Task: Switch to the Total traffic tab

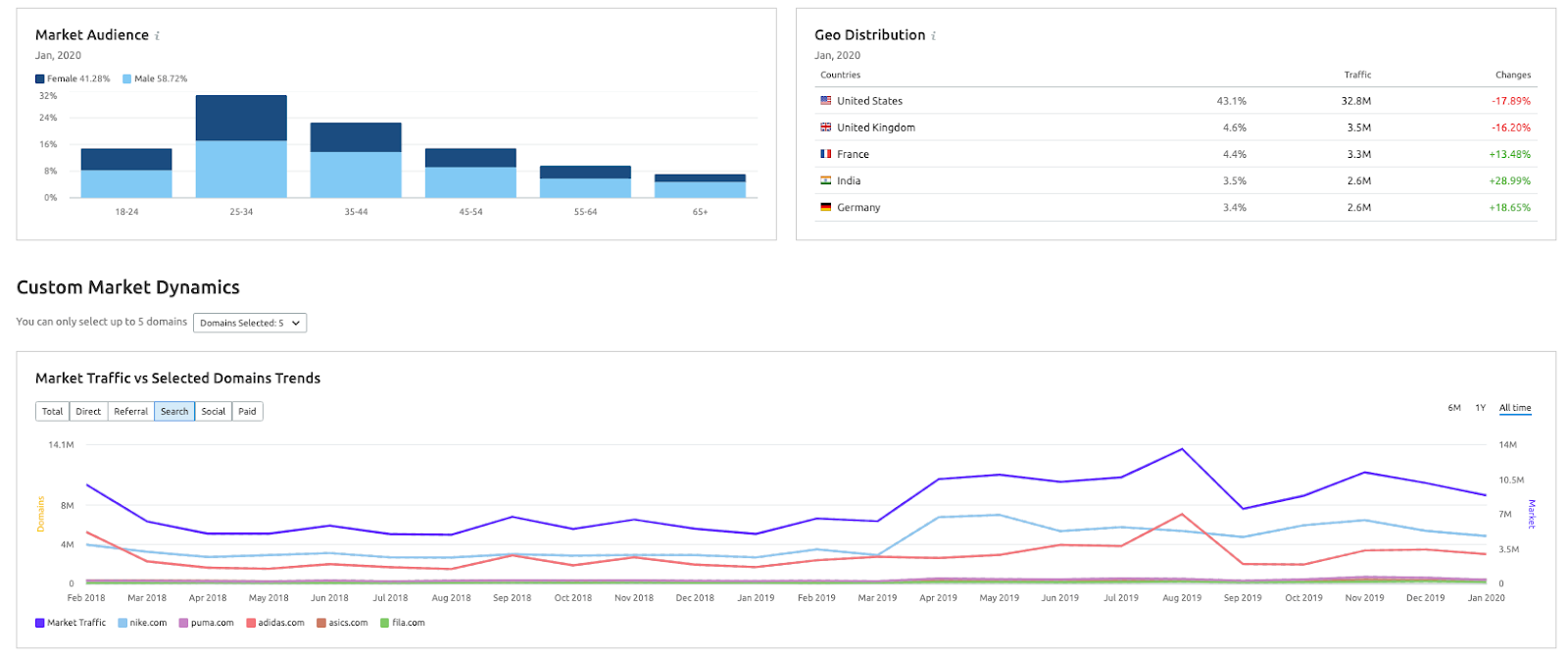Action: (53, 412)
